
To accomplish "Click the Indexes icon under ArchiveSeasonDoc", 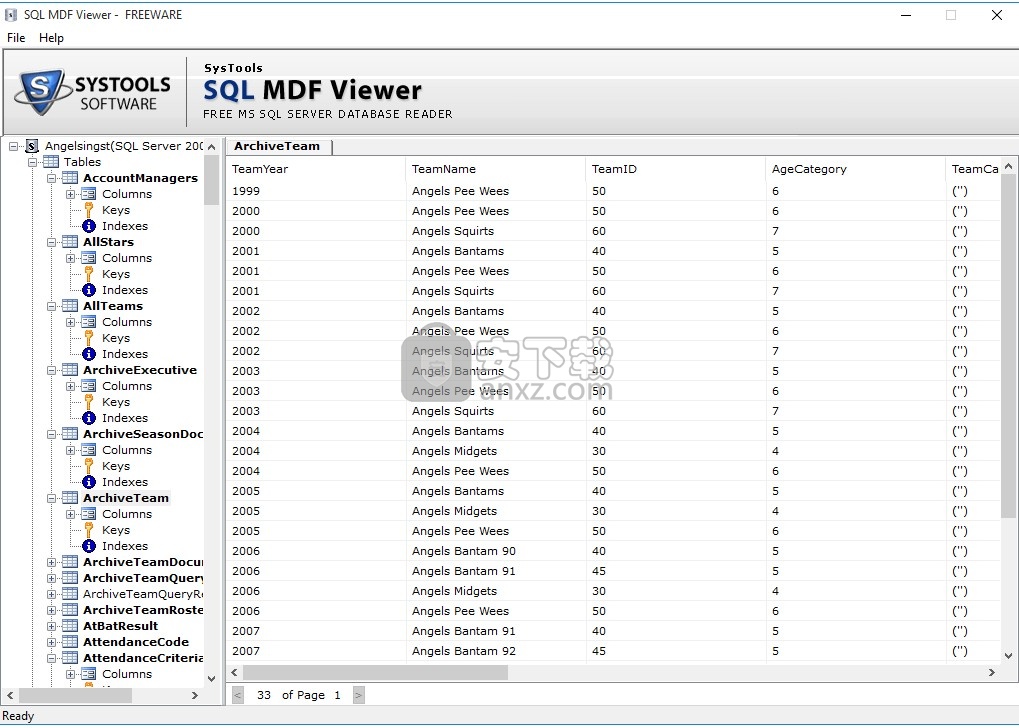I will coord(89,482).
